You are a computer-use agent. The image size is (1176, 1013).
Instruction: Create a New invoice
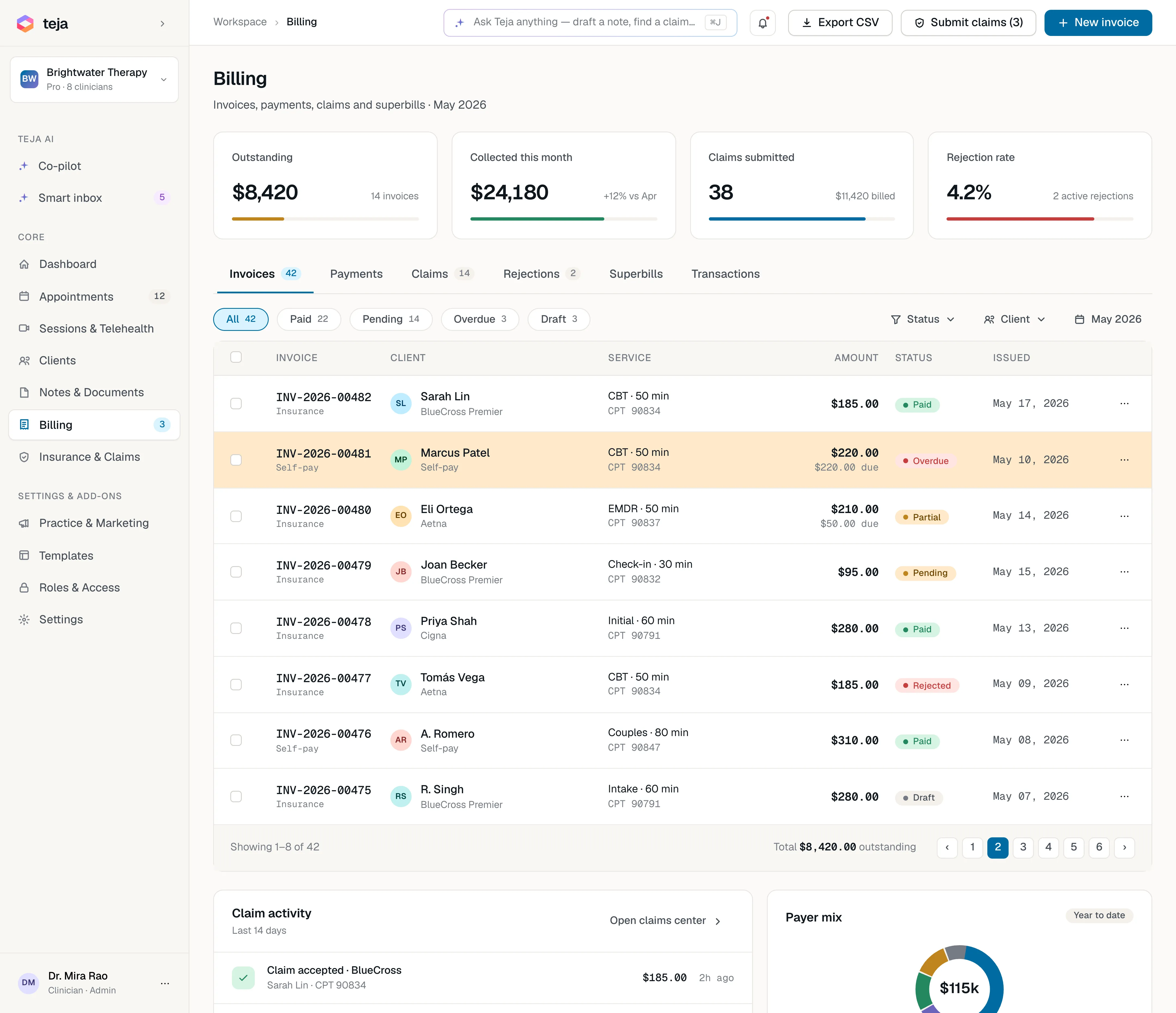click(x=1098, y=23)
